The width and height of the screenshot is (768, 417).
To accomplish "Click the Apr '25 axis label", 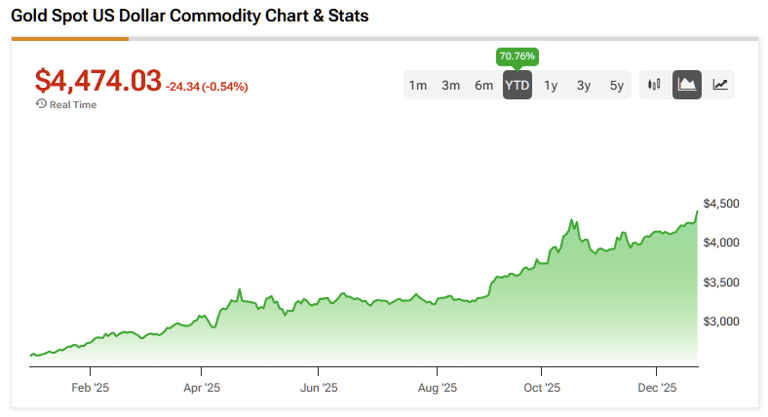I will point(203,387).
